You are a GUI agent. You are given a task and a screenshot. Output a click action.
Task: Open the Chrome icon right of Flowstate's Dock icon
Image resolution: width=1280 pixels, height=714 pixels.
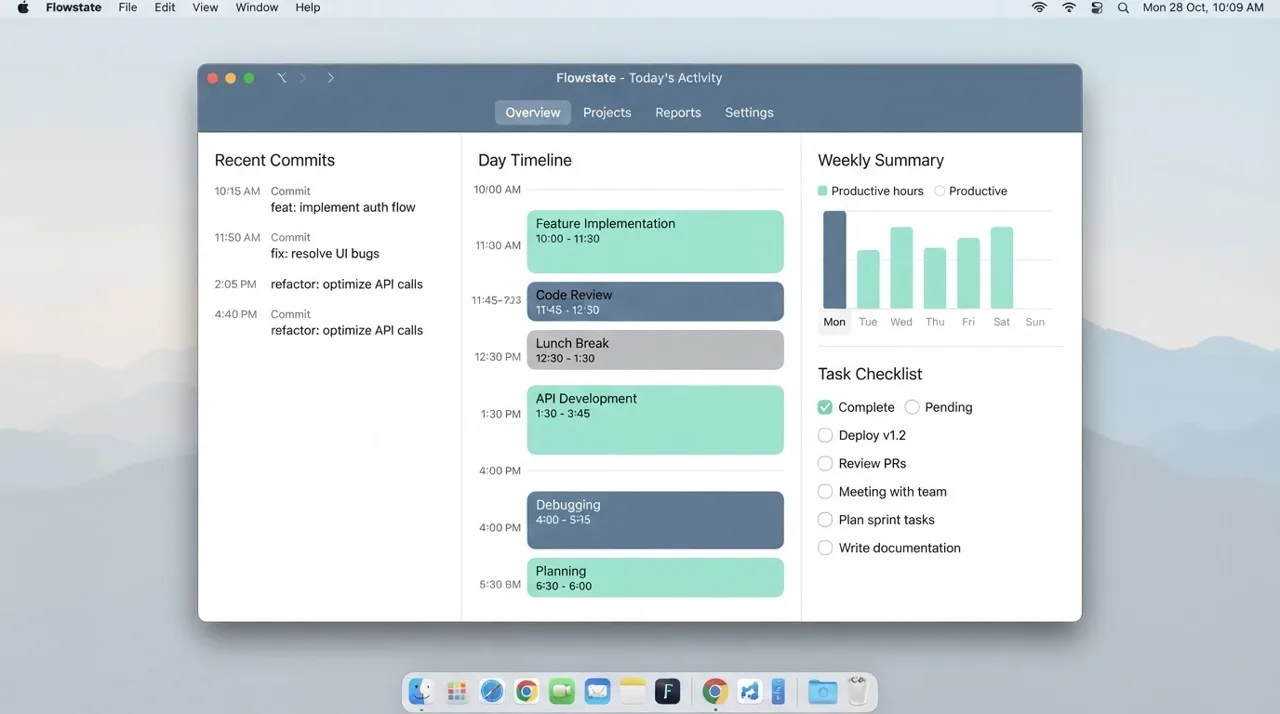click(x=714, y=691)
